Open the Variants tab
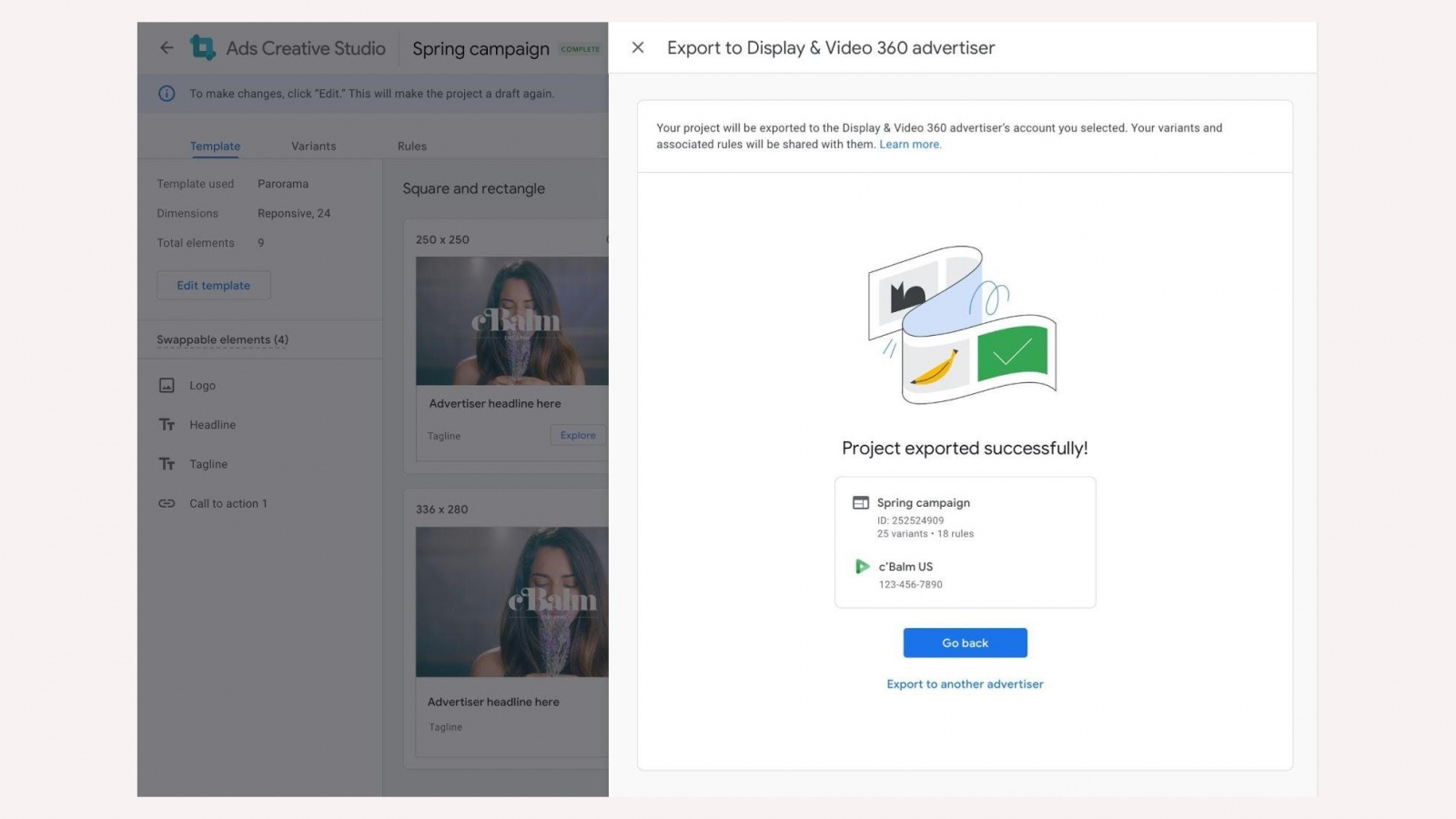Image resolution: width=1456 pixels, height=819 pixels. tap(313, 147)
